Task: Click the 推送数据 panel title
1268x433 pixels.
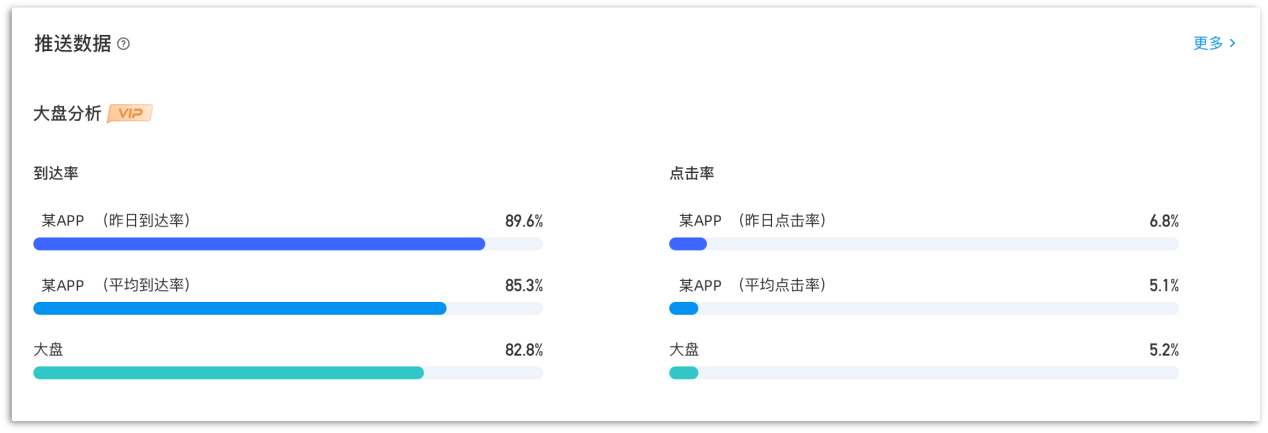Action: [x=73, y=44]
